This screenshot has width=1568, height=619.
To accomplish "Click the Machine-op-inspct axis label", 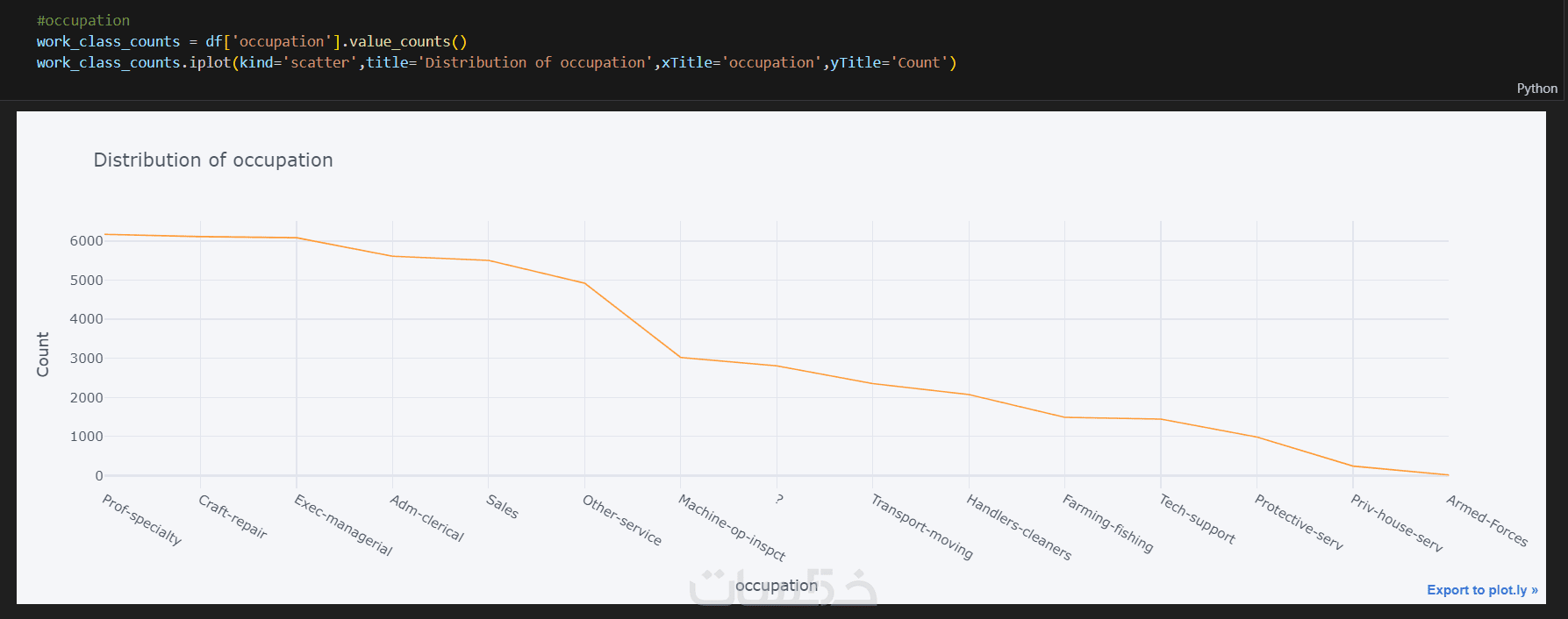I will click(732, 527).
